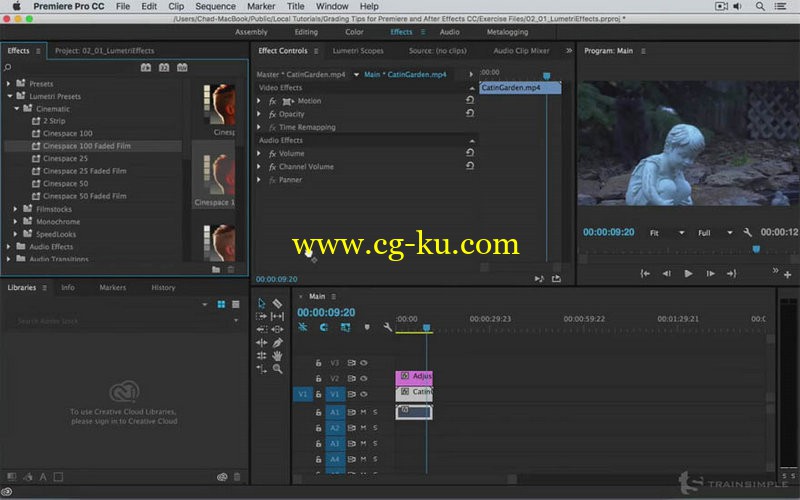
Task: Click the timeline wrench settings icon
Action: point(387,327)
